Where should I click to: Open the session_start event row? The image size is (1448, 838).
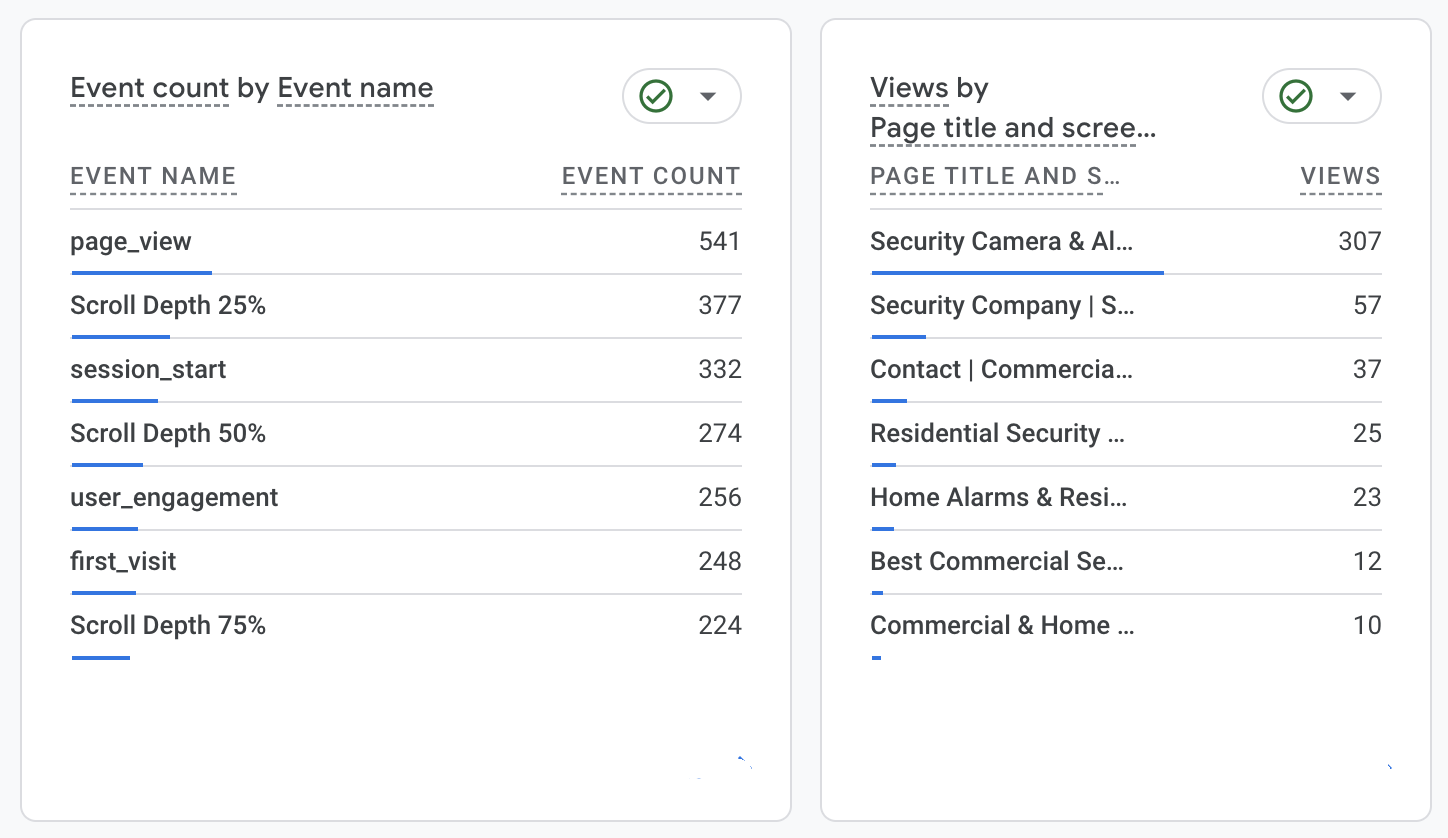coord(148,370)
